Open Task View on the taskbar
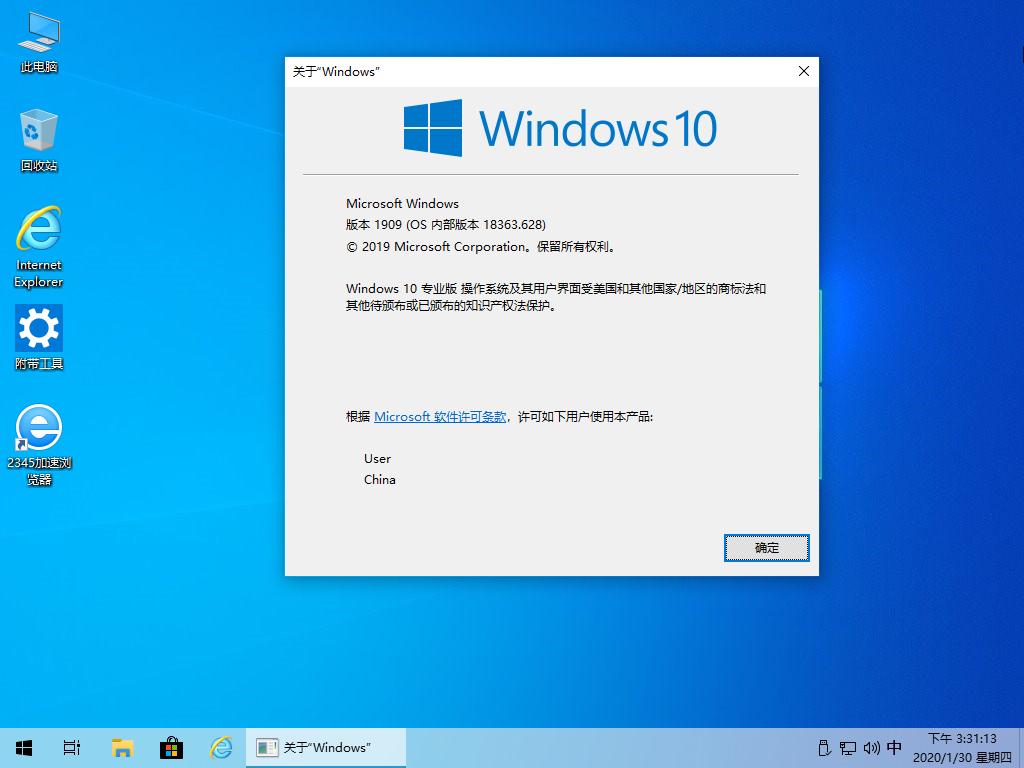The height and width of the screenshot is (768, 1024). click(72, 748)
